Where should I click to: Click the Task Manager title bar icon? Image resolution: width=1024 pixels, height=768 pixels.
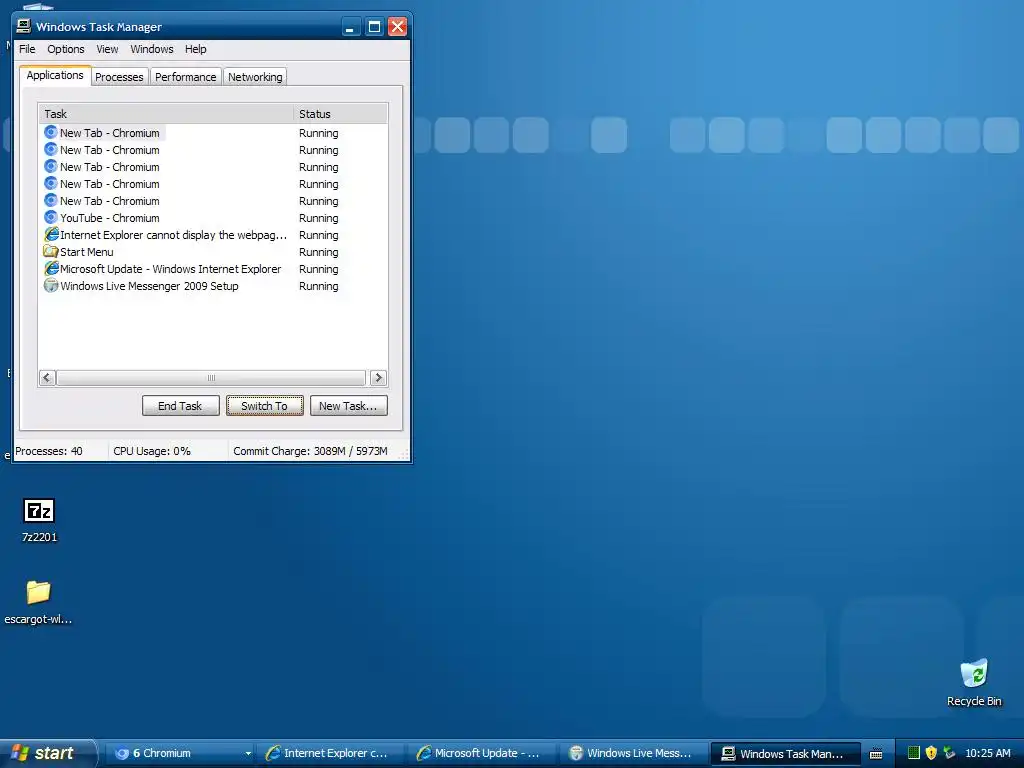click(x=24, y=26)
